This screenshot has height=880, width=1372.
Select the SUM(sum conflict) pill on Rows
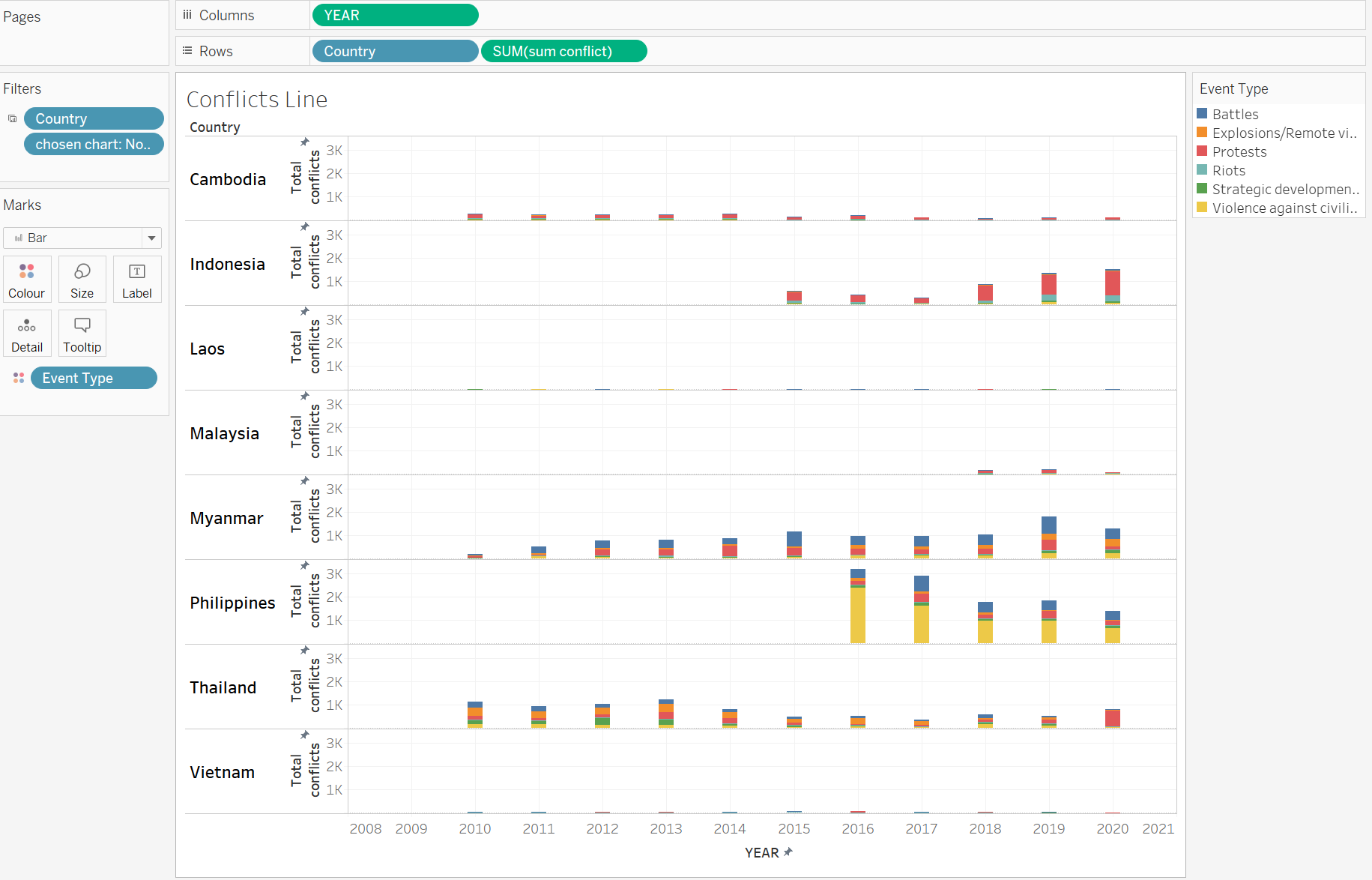[563, 51]
